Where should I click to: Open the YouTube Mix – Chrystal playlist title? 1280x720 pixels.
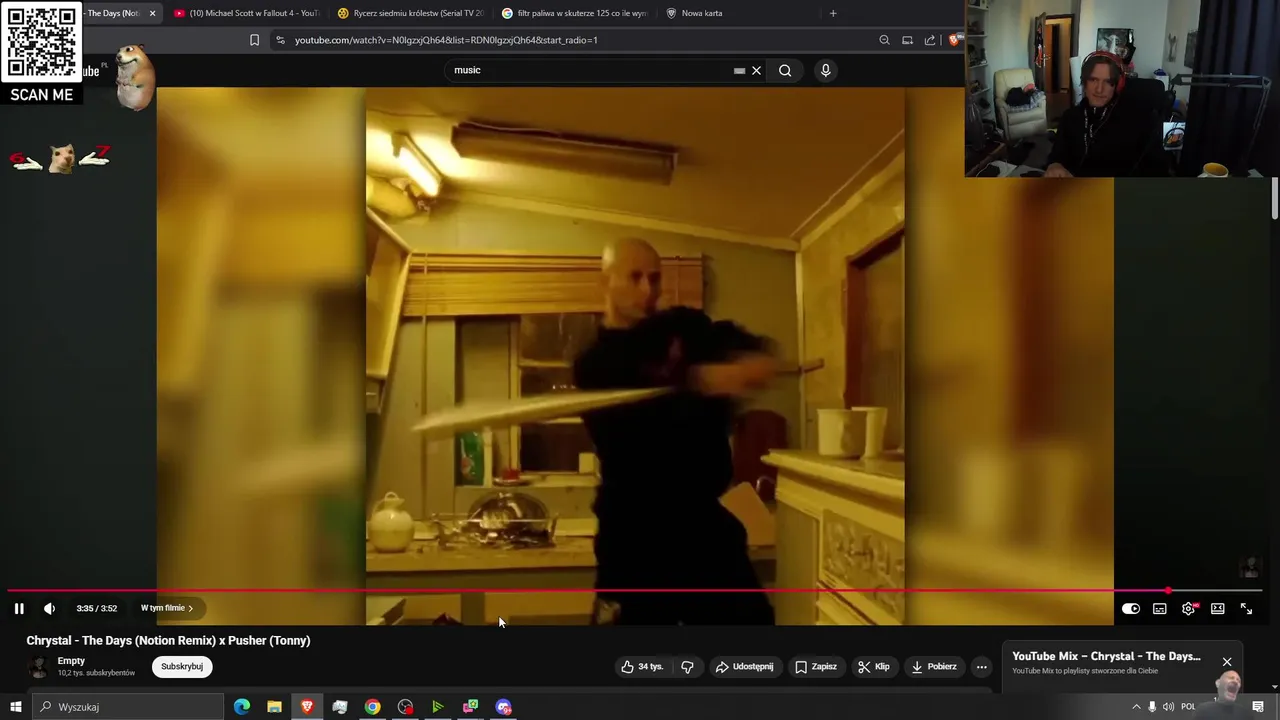(x=1106, y=657)
